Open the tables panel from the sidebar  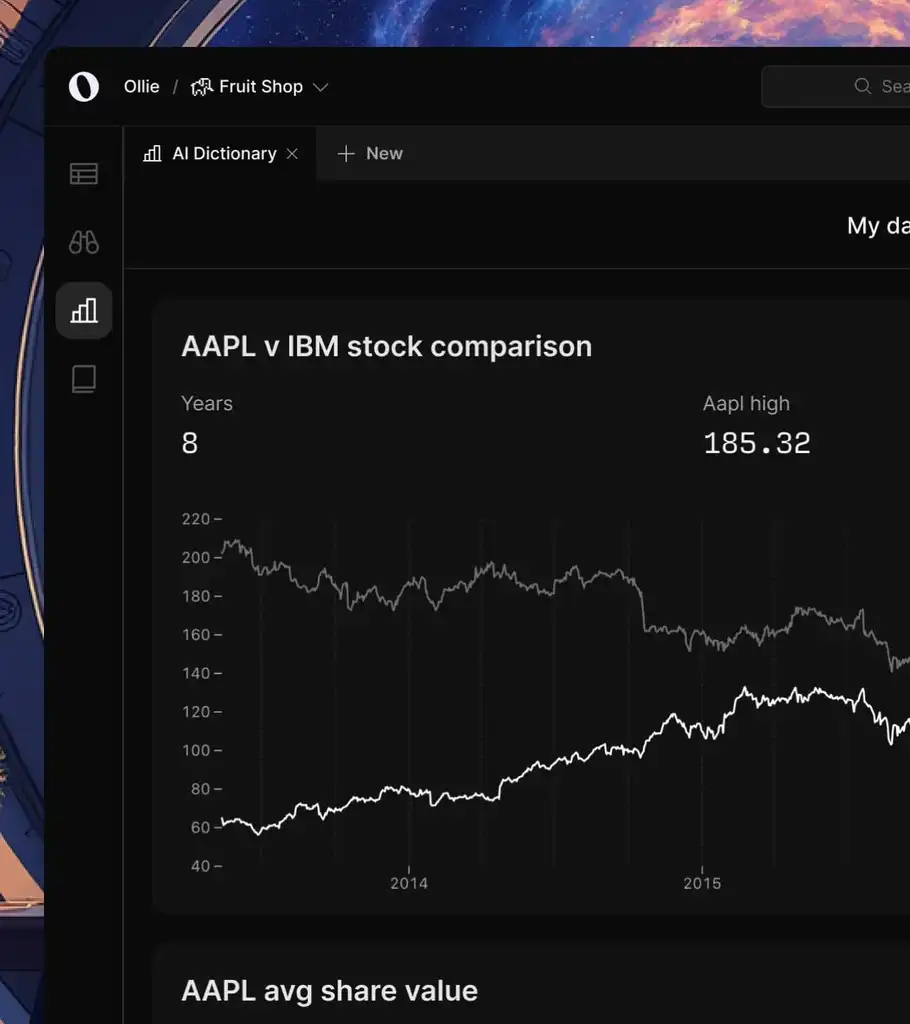pos(84,173)
